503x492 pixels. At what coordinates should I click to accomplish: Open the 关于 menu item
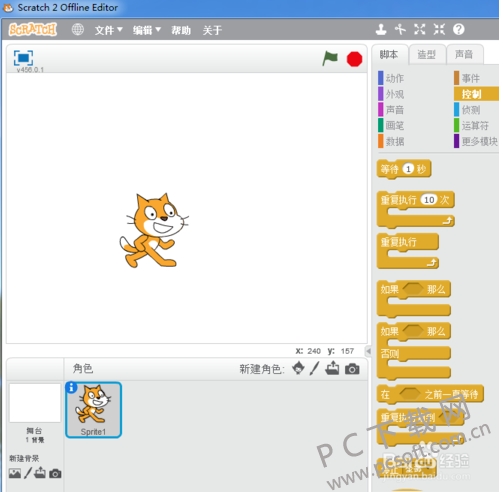coord(212,30)
